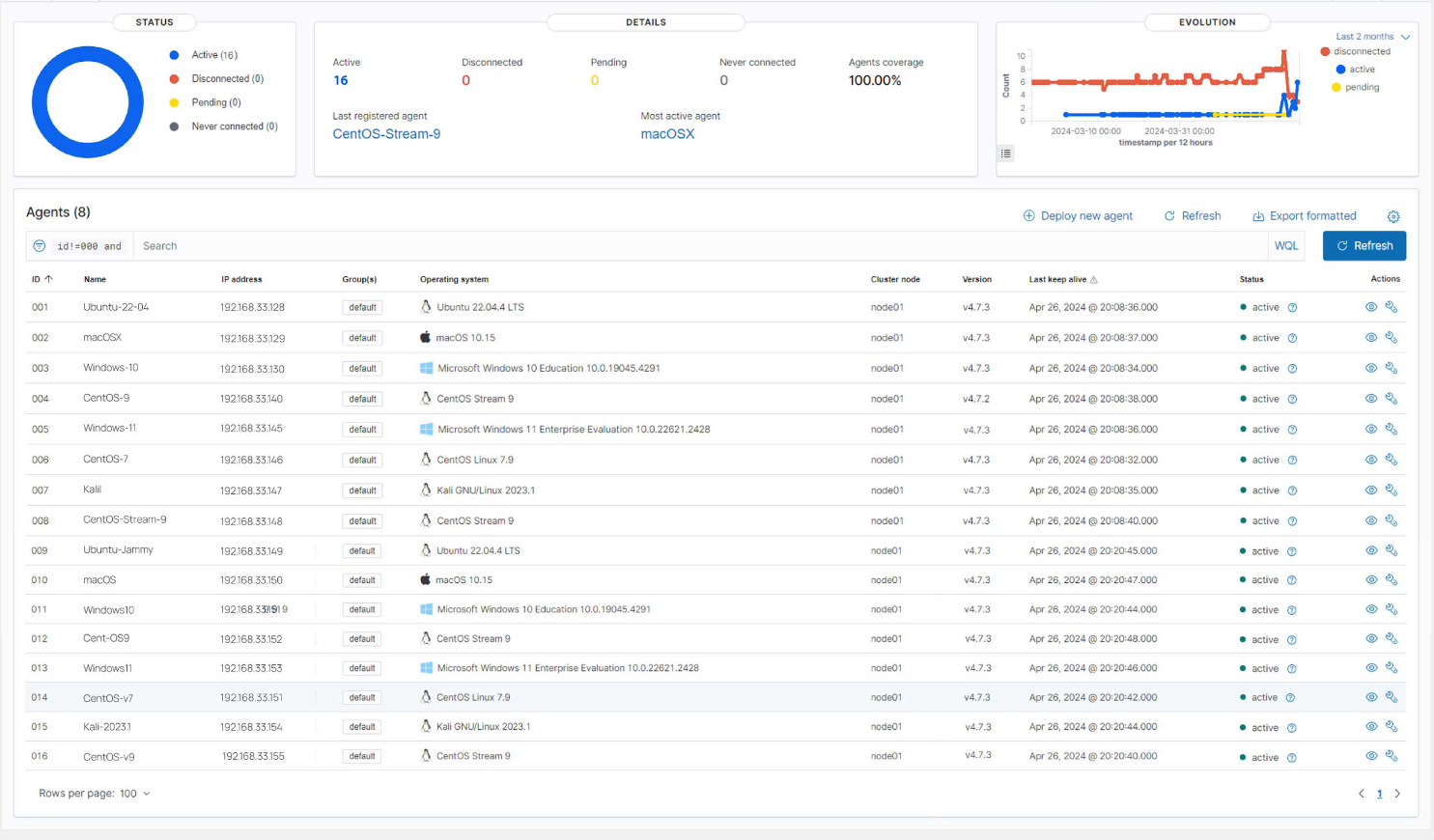The width and height of the screenshot is (1434, 840).
Task: Sort table by Name column header
Action: (95, 280)
